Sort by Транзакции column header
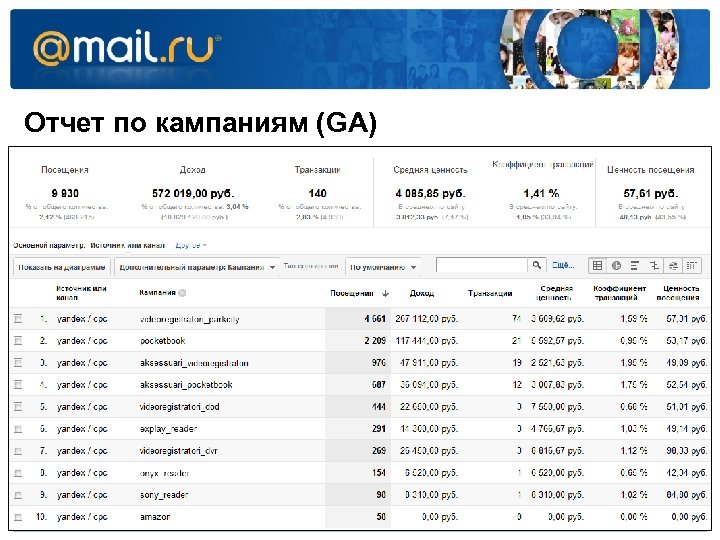The image size is (720, 540). coord(490,293)
